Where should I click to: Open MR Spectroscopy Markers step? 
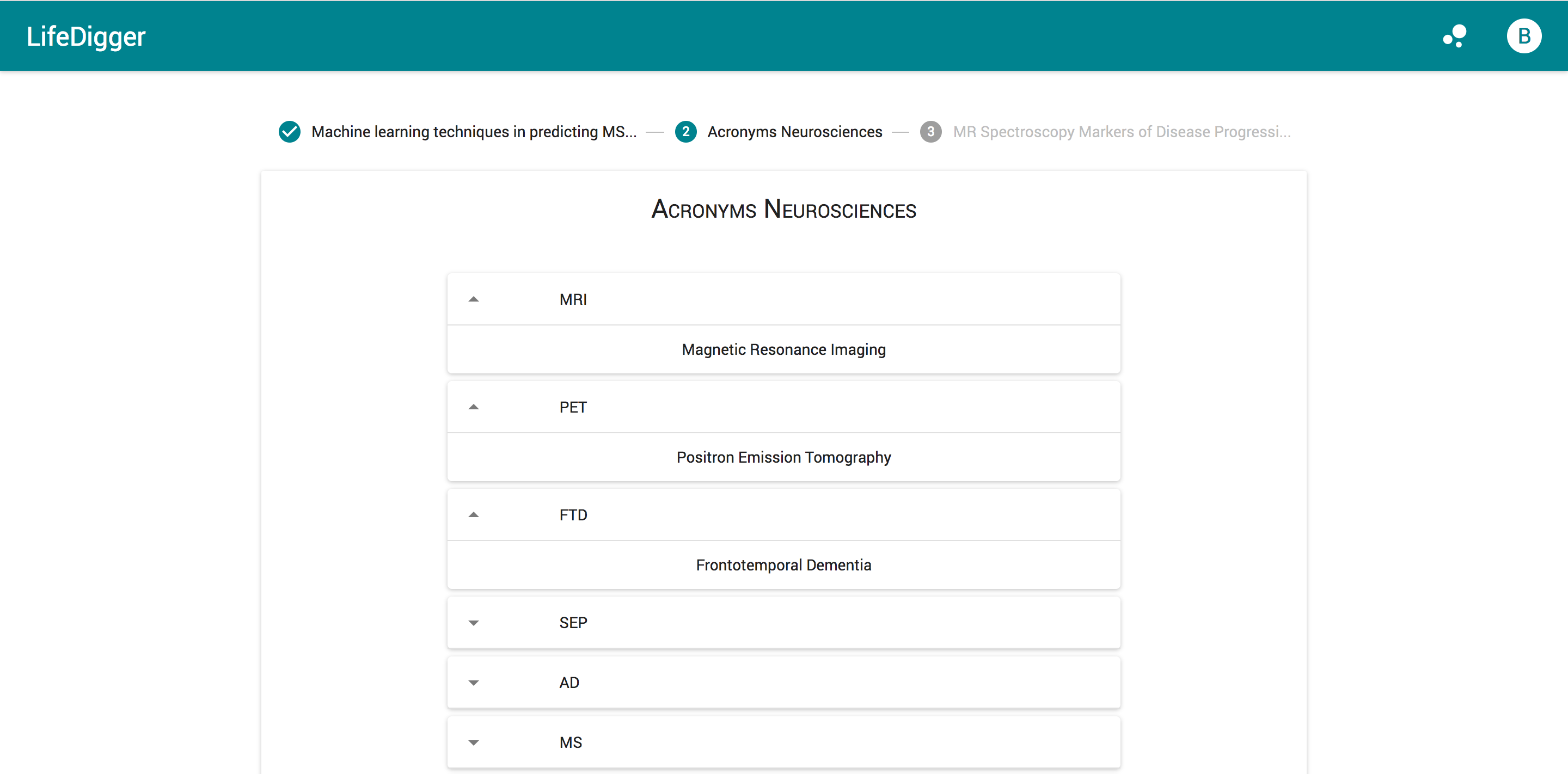(1121, 131)
